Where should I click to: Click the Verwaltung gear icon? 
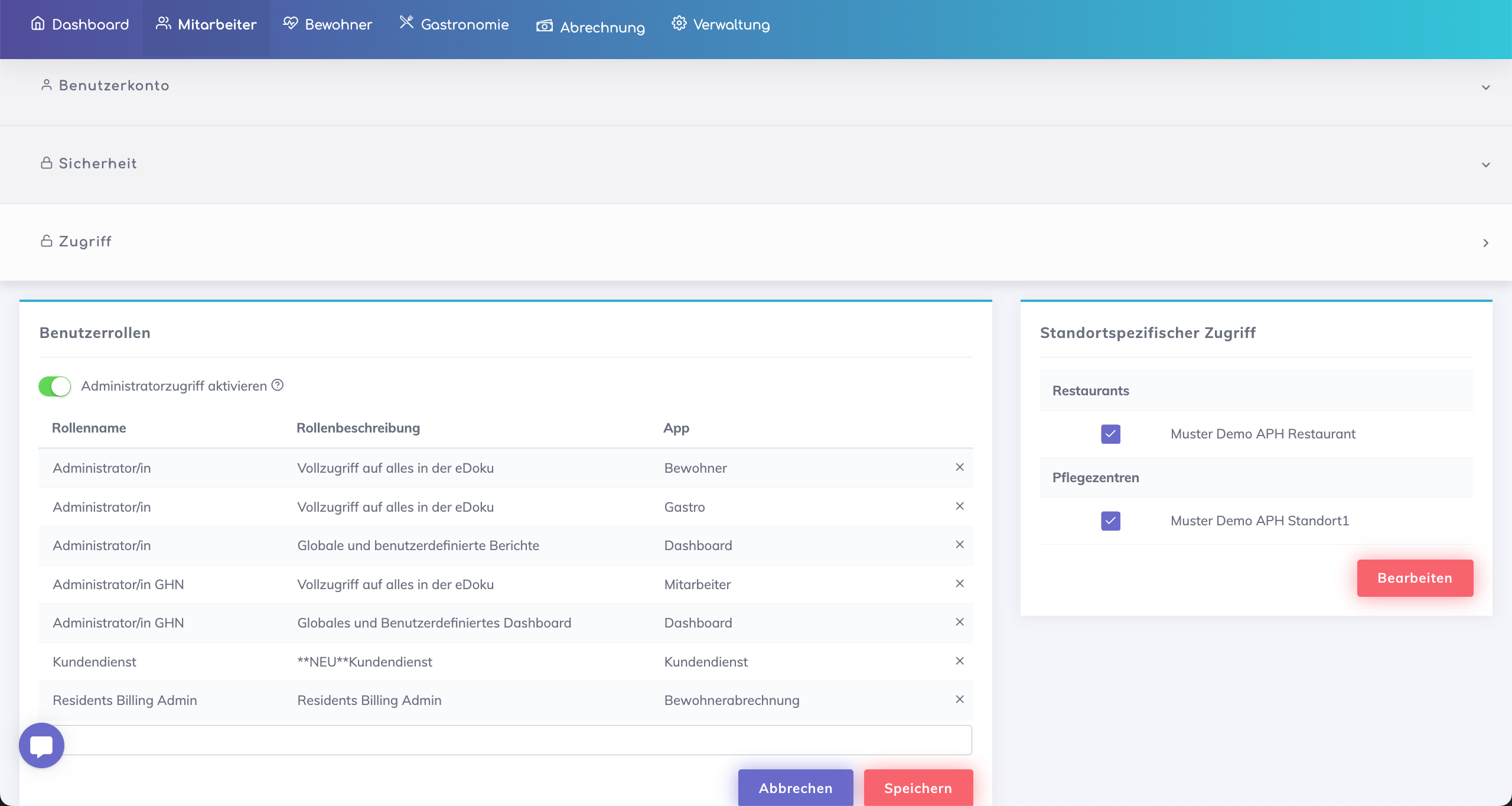679,24
